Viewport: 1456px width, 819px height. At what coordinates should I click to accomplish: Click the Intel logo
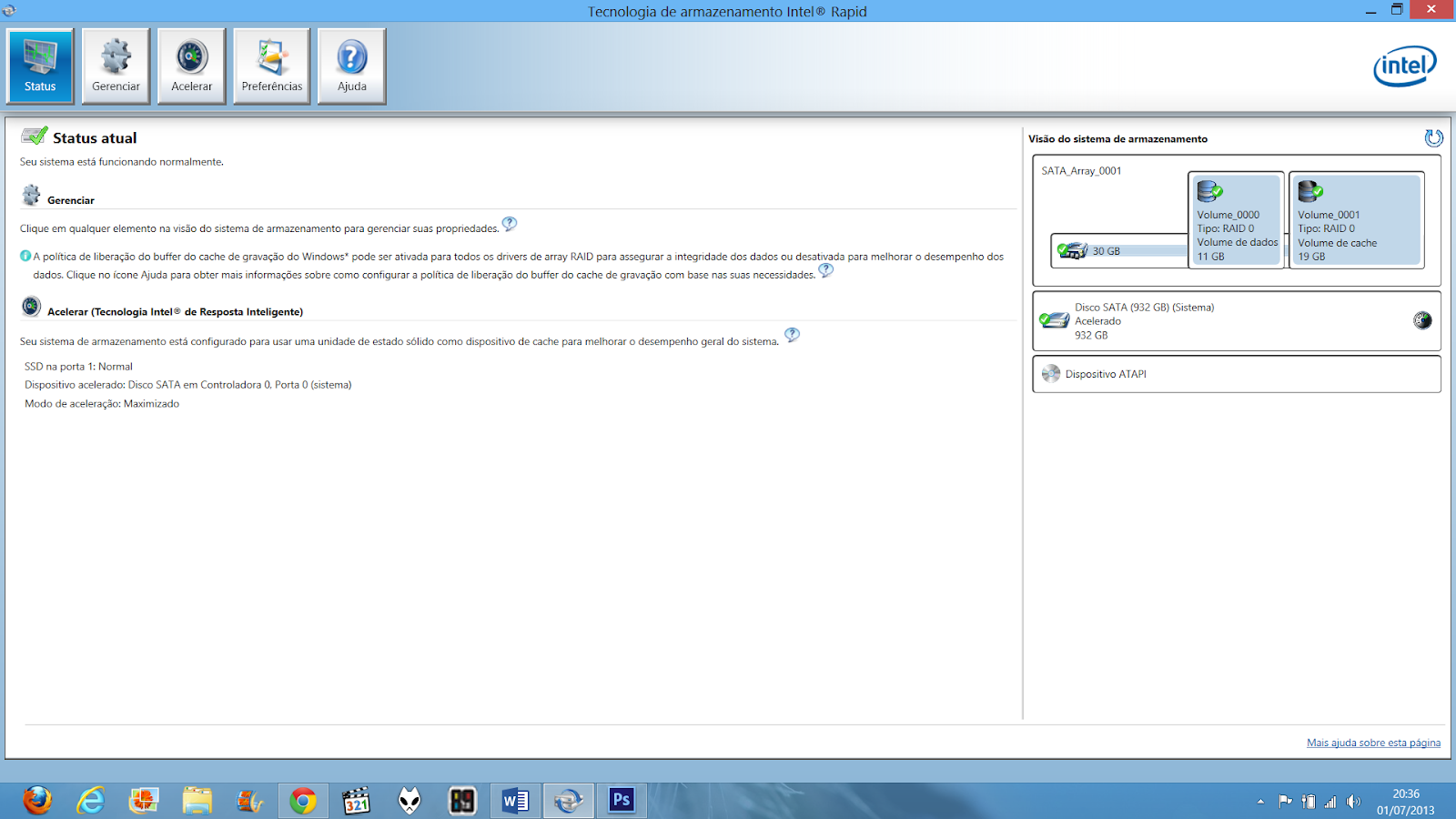(x=1405, y=66)
